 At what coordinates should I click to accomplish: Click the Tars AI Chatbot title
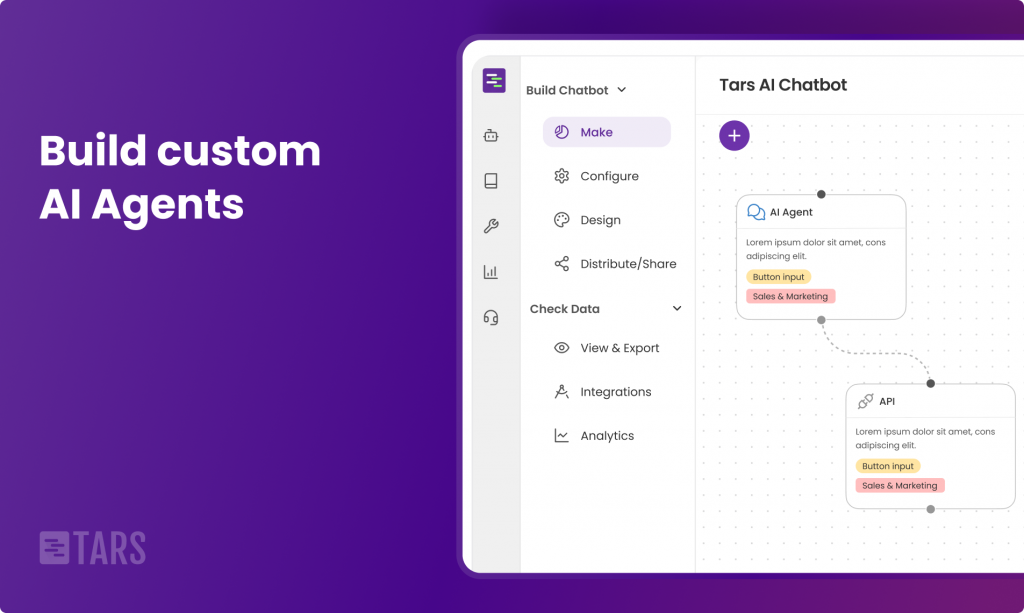pyautogui.click(x=783, y=85)
